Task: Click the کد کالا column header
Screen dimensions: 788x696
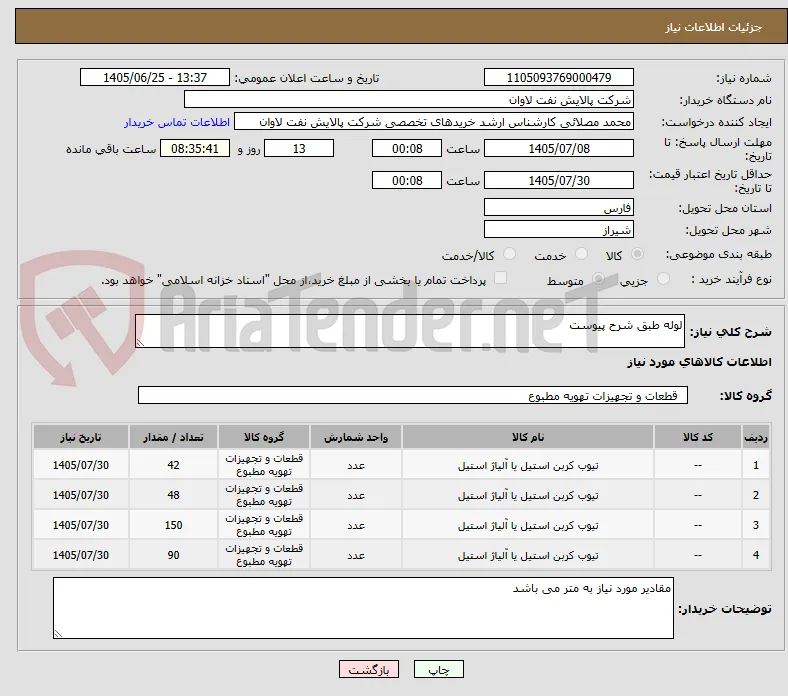Action: pos(698,437)
